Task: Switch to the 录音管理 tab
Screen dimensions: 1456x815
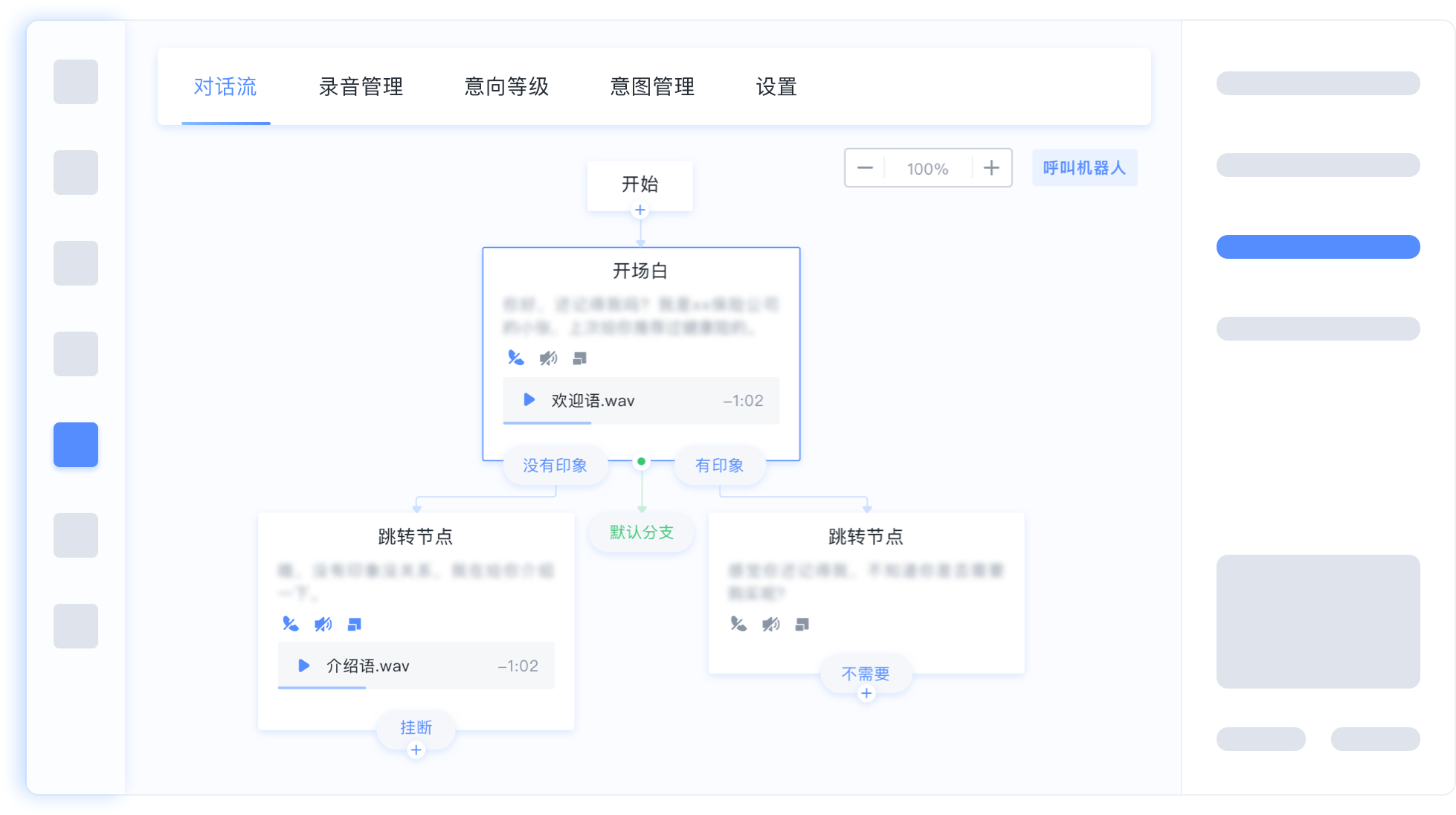Action: coord(361,87)
